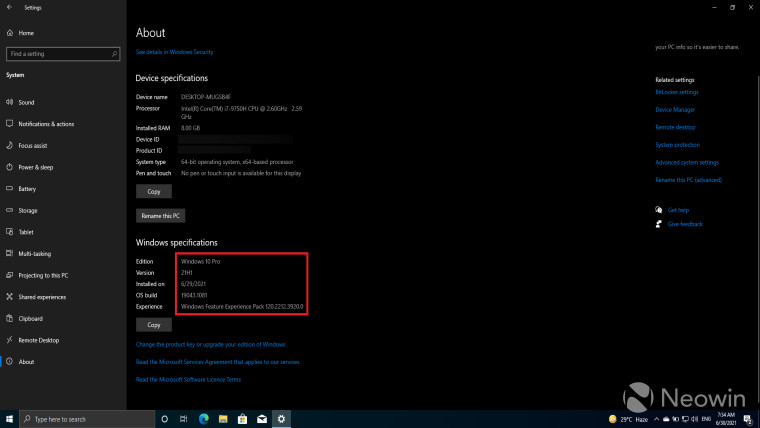Open Cortana circle on taskbar

click(164, 419)
